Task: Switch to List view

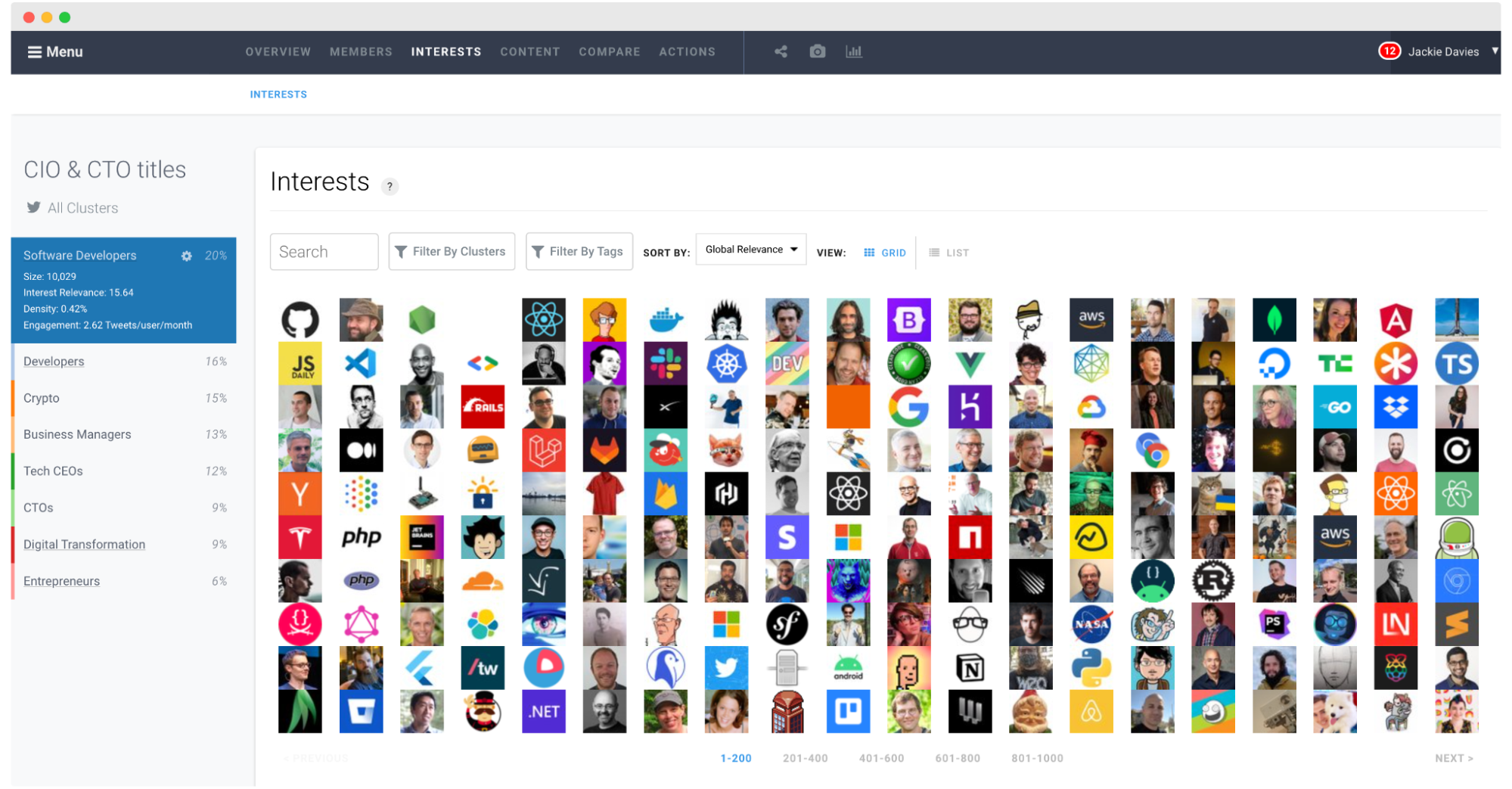Action: [x=948, y=253]
